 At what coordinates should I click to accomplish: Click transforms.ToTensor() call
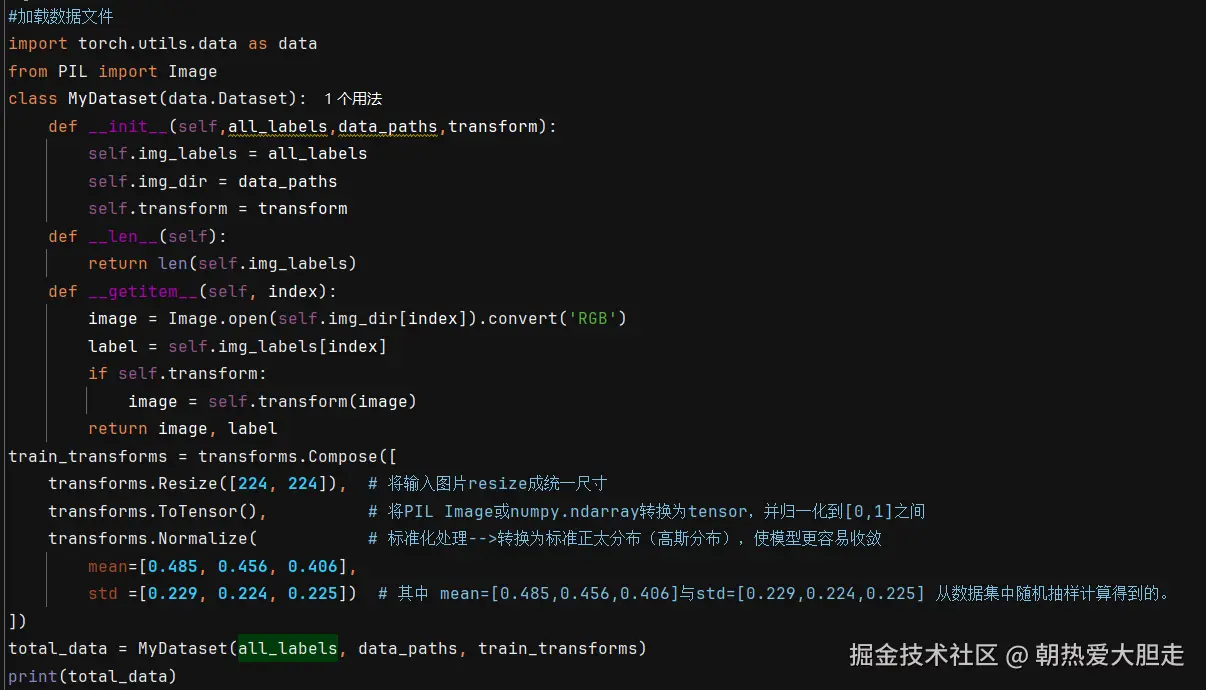(x=158, y=511)
